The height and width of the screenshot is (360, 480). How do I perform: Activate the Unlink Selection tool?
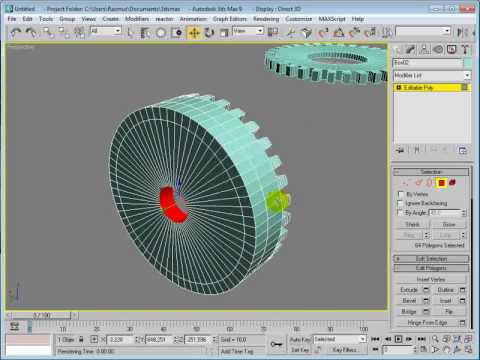pos(64,32)
